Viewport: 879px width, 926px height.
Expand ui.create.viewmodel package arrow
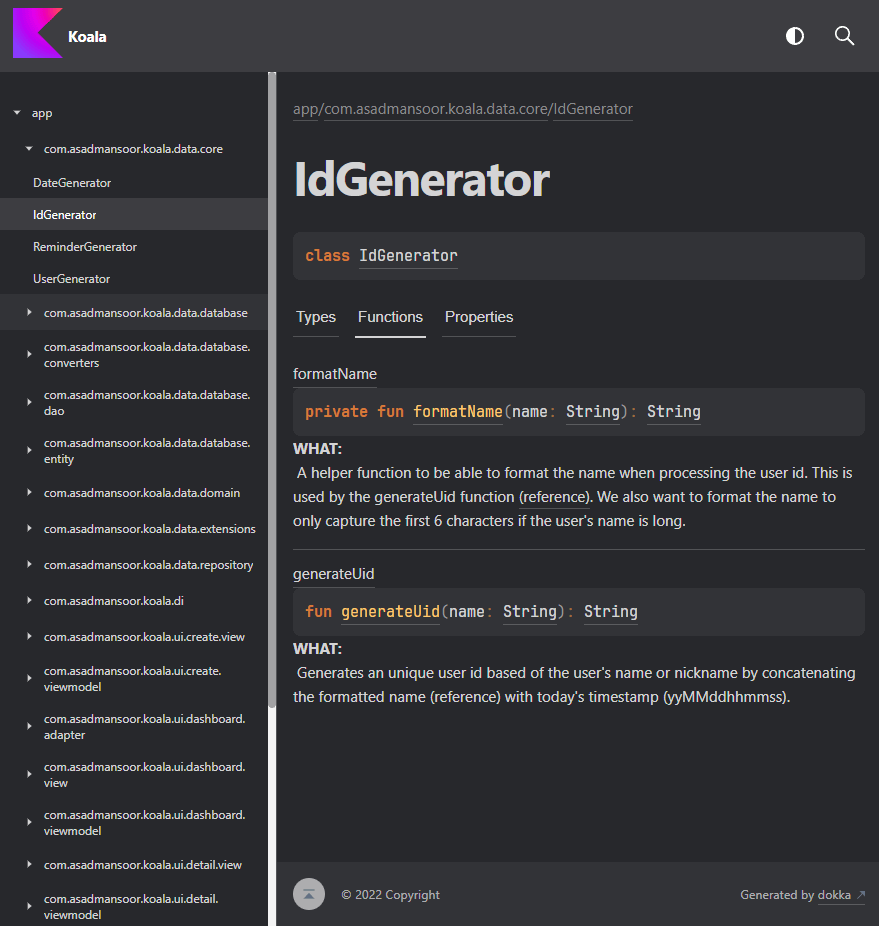click(29, 678)
